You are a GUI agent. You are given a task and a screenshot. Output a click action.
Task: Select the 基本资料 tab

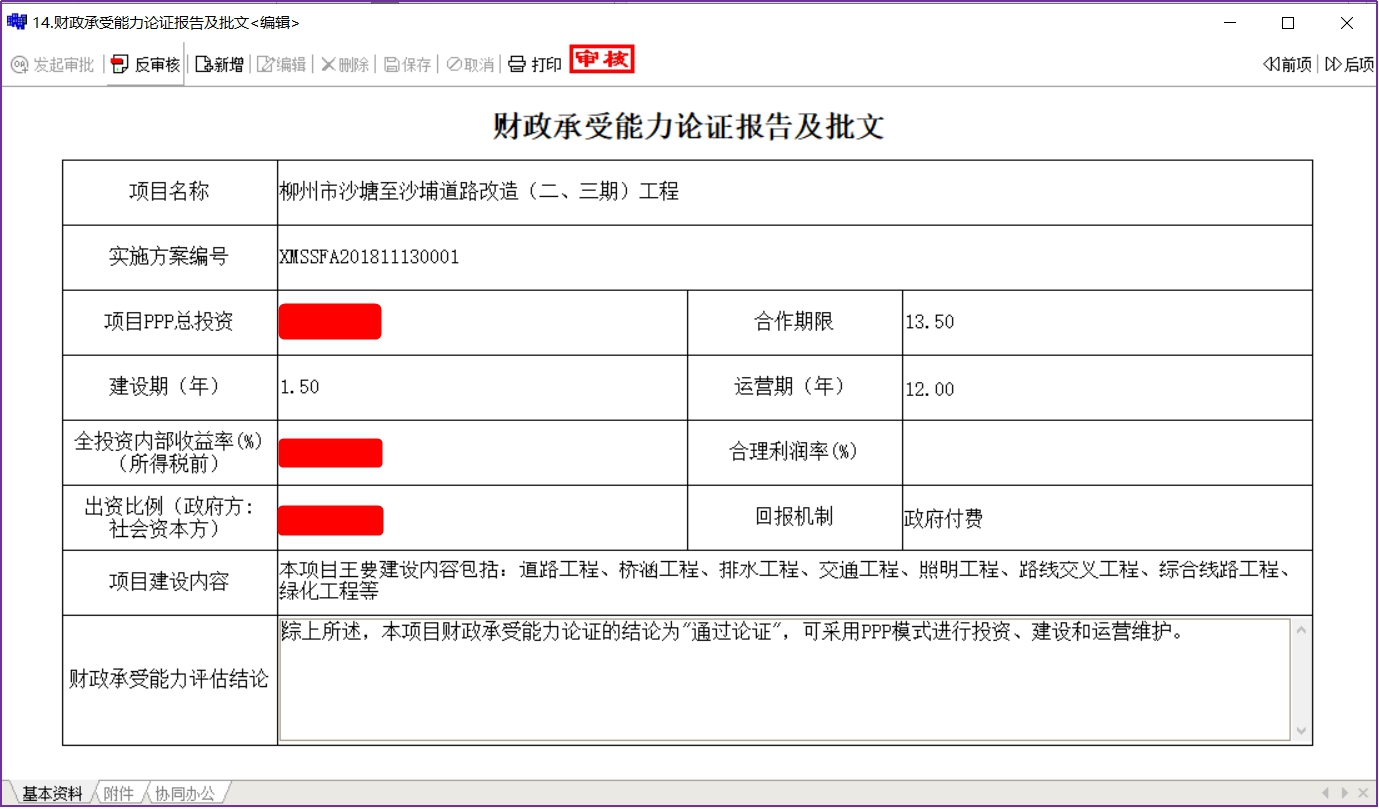[x=52, y=794]
